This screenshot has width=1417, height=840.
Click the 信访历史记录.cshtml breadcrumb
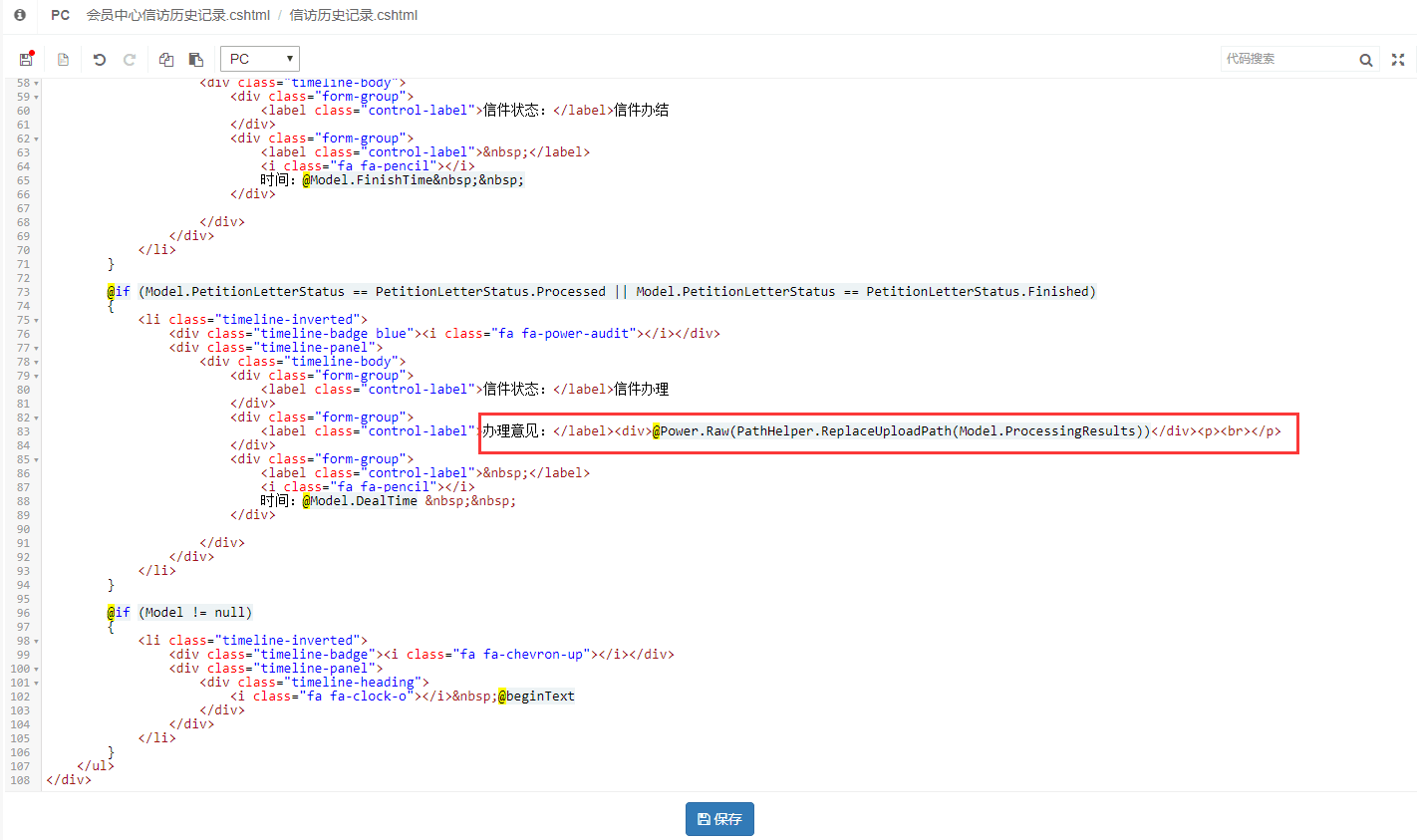[353, 15]
